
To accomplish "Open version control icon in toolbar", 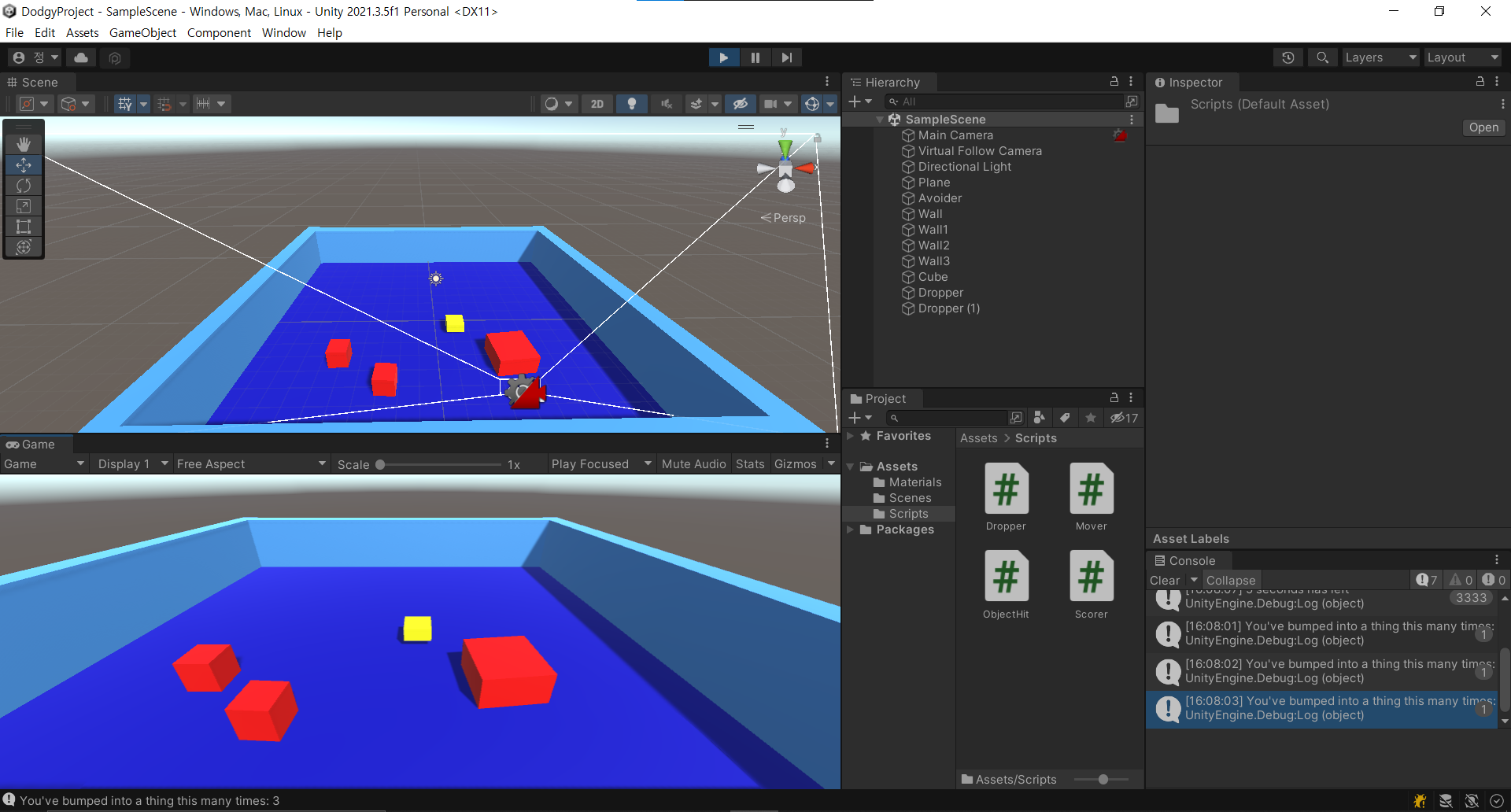I will click(115, 57).
